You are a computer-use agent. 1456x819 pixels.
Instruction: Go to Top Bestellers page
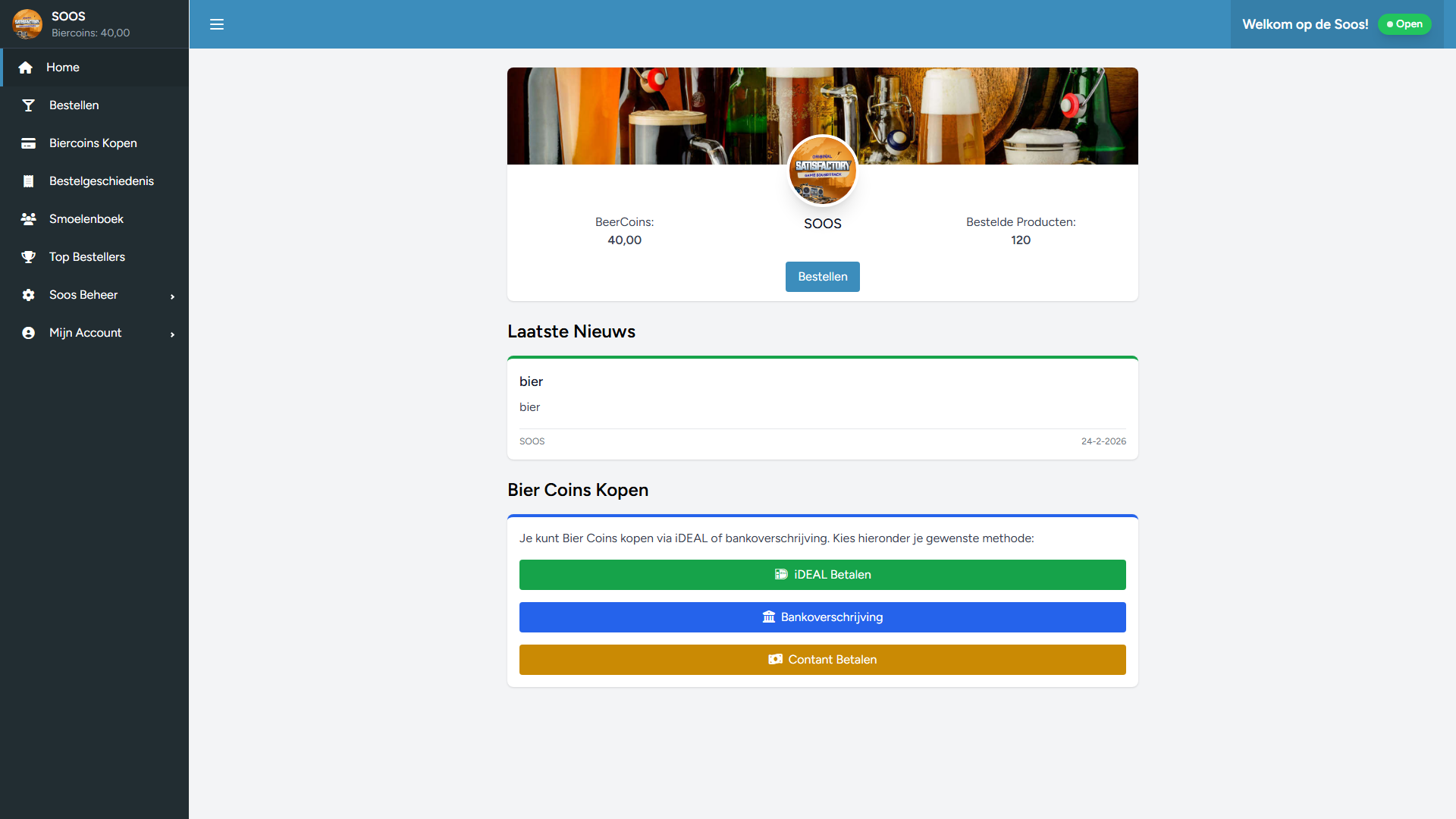tap(86, 257)
